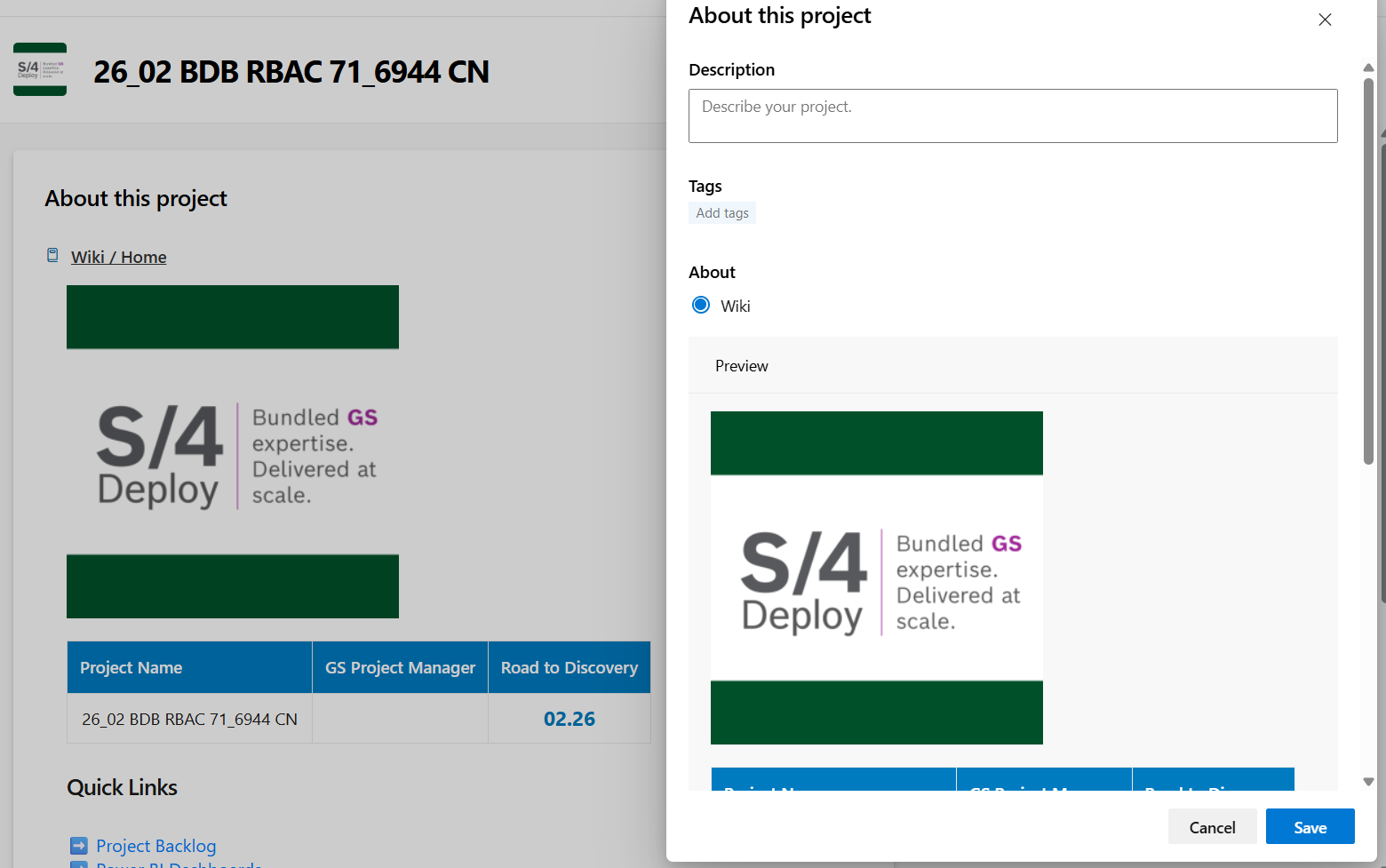Click the Road to Discovery column header
The image size is (1386, 868).
tap(570, 667)
